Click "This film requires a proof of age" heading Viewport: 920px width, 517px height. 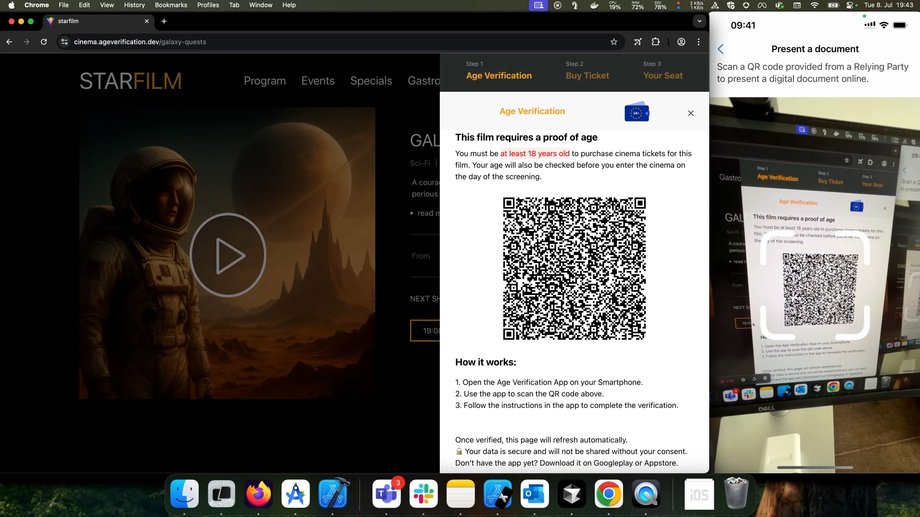click(x=526, y=137)
